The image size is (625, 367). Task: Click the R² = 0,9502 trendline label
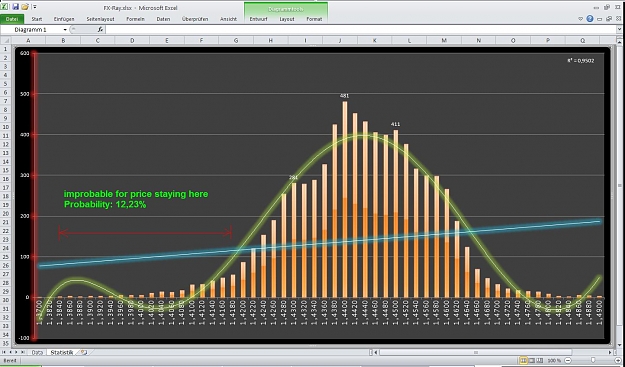(x=581, y=61)
